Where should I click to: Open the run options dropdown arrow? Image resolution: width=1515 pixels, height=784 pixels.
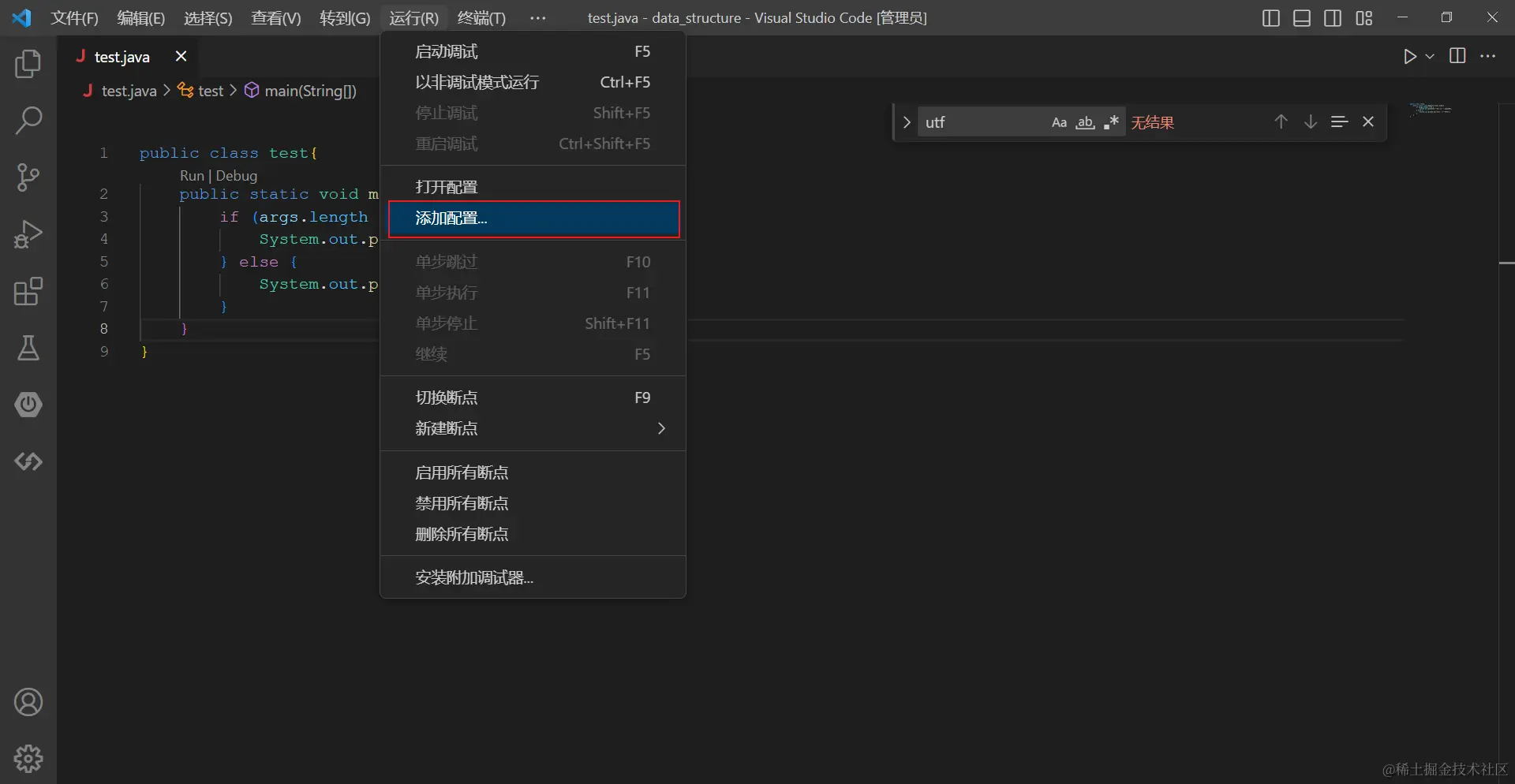click(x=1430, y=56)
